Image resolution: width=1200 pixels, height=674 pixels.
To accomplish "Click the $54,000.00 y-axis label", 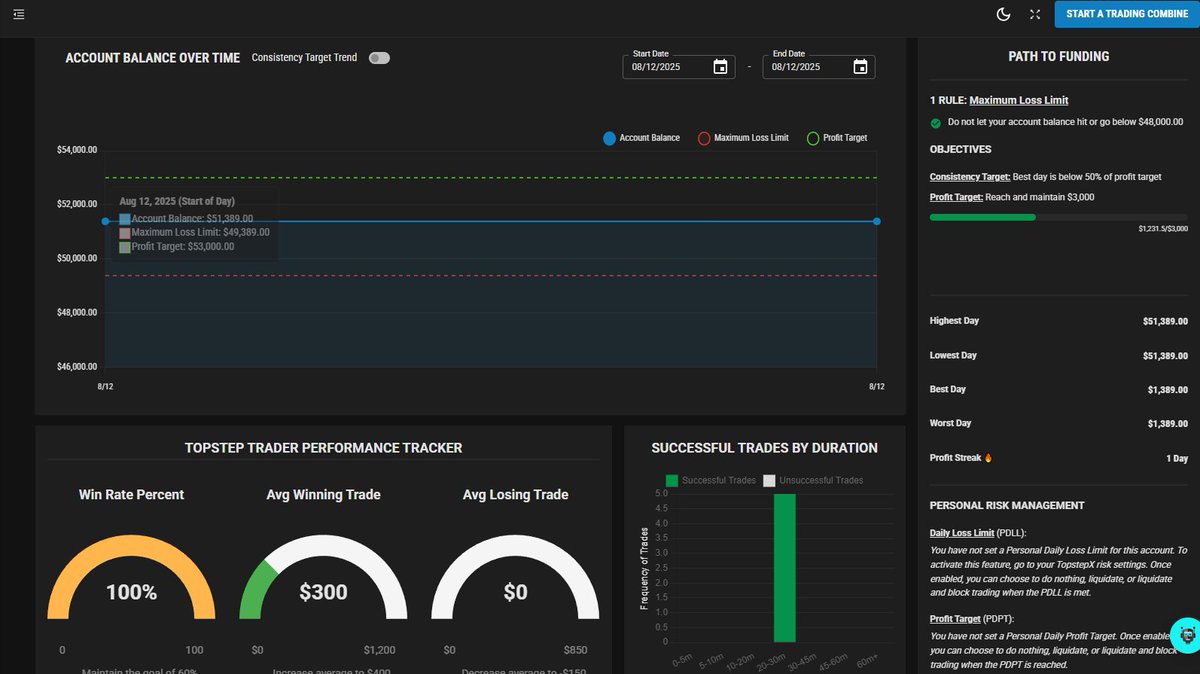I will [x=77, y=150].
